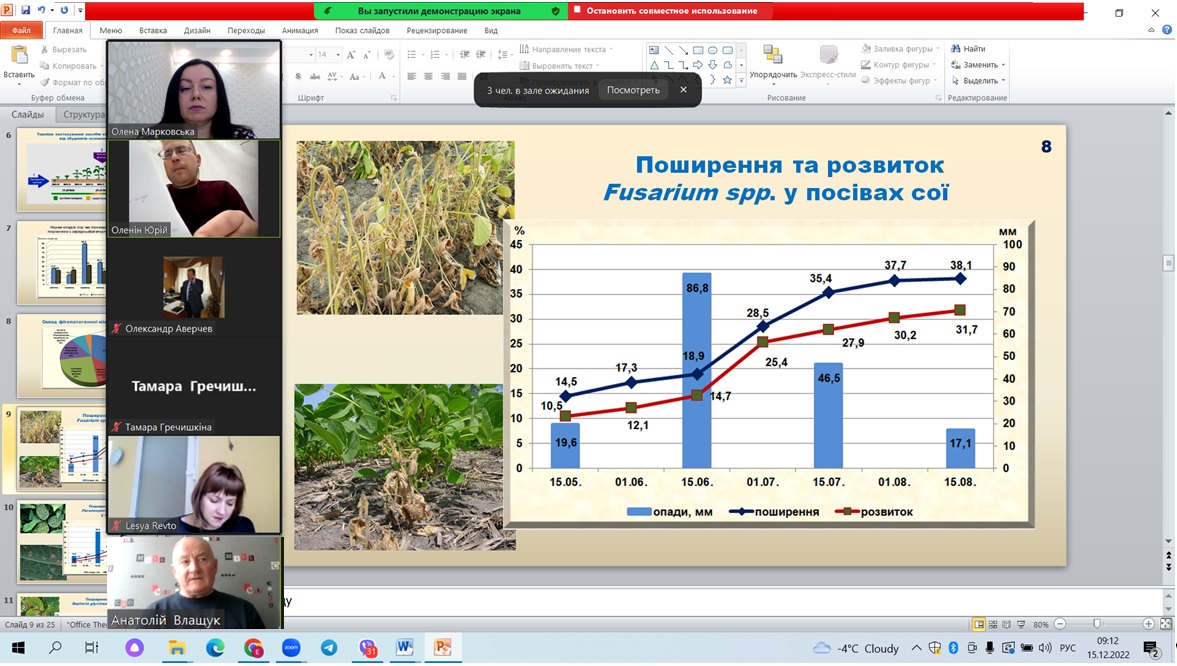Adjust the zoom slider handle
The height and width of the screenshot is (666, 1177).
1097,624
